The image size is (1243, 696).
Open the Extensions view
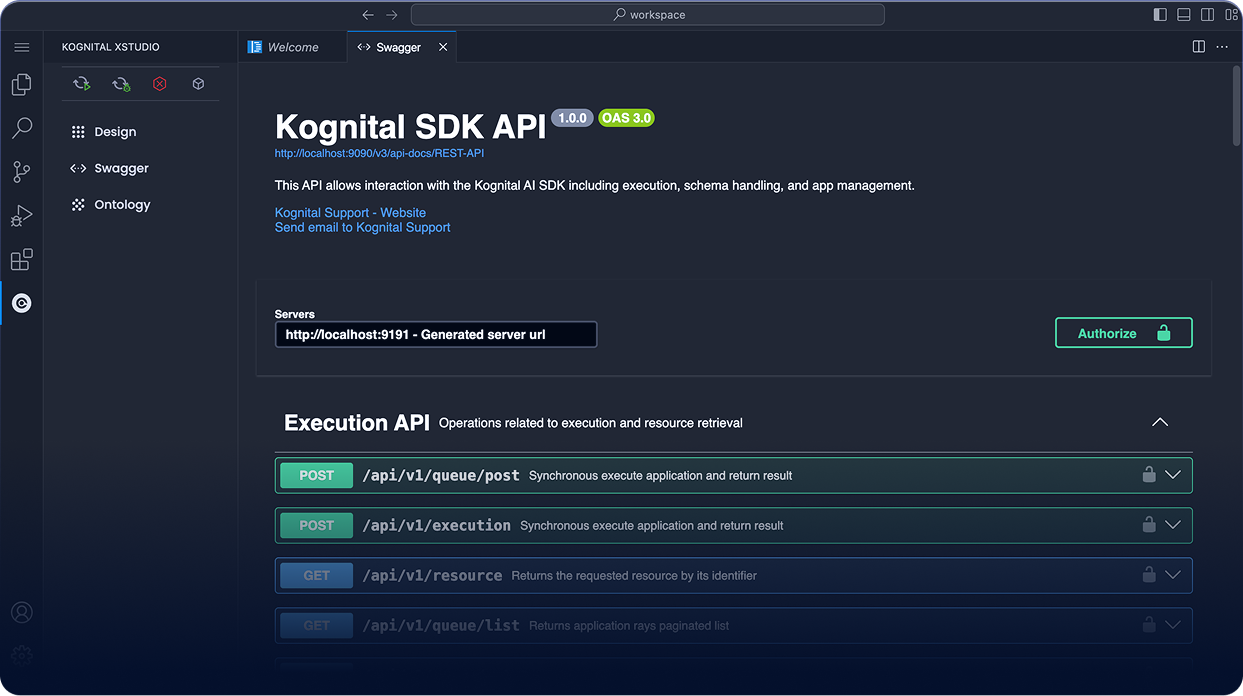point(21,259)
